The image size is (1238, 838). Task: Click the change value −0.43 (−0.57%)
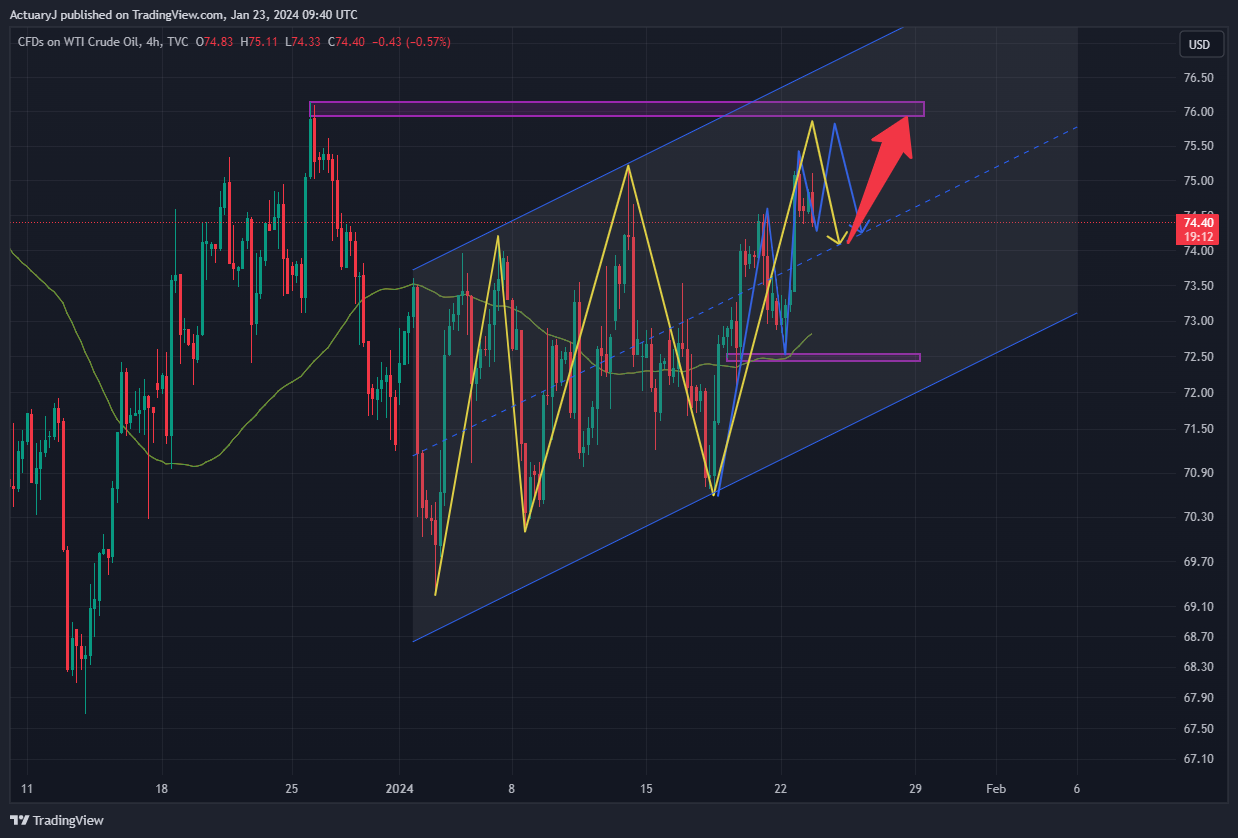[411, 42]
